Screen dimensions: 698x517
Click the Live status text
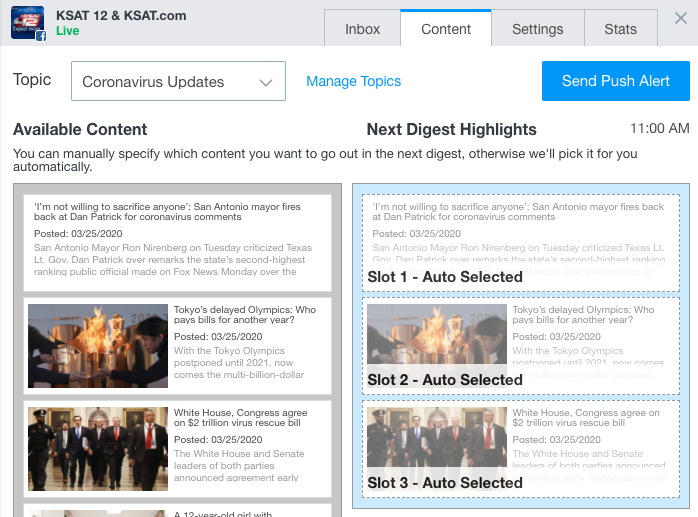click(x=68, y=31)
